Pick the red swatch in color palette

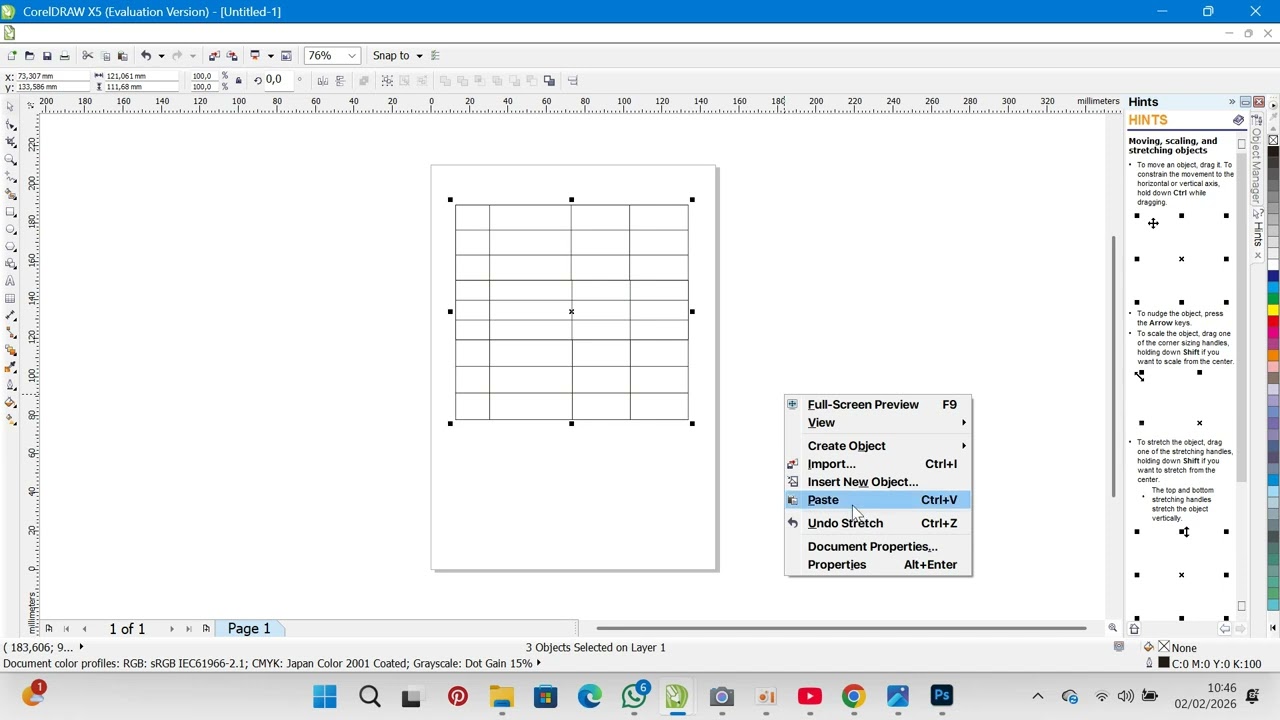tap(1273, 323)
